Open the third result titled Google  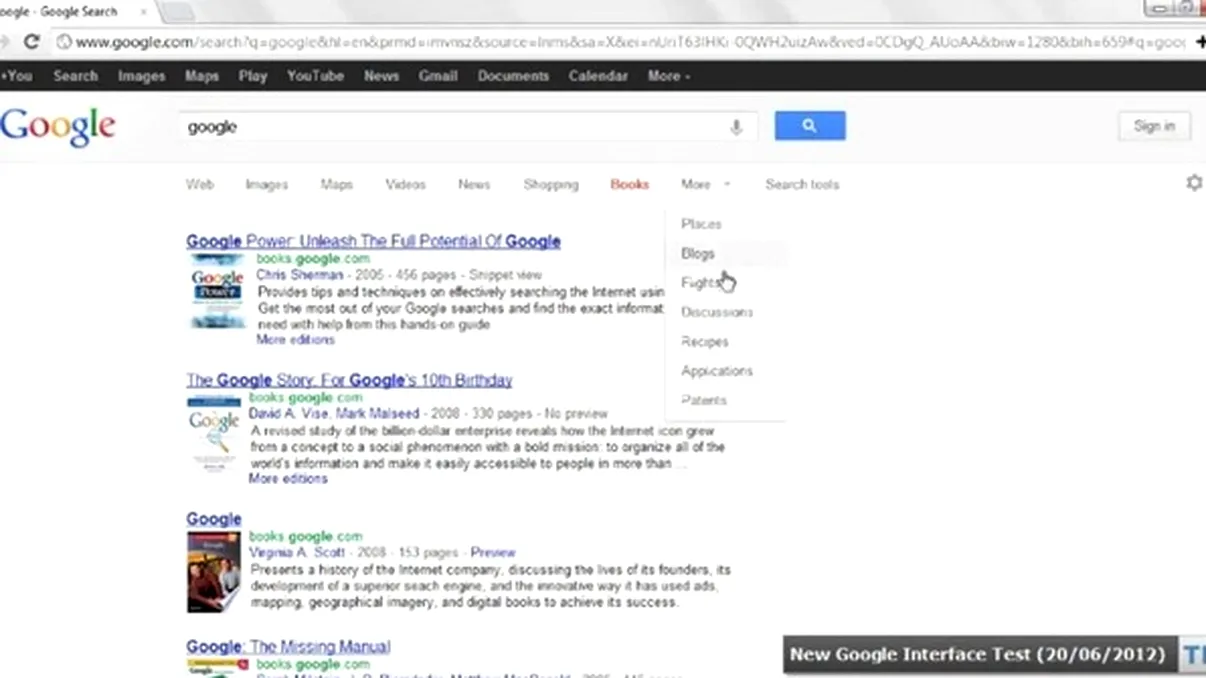[x=214, y=519]
